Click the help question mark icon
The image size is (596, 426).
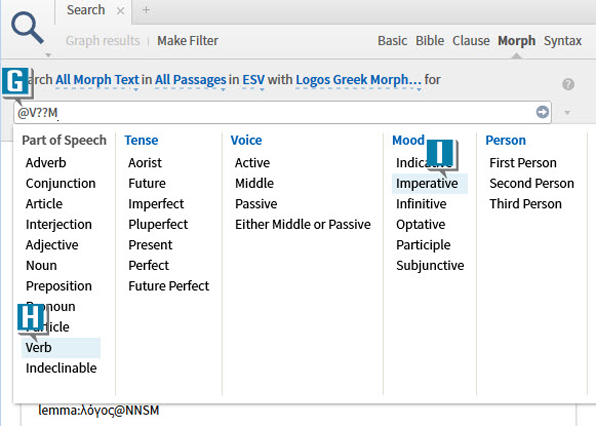click(x=568, y=84)
